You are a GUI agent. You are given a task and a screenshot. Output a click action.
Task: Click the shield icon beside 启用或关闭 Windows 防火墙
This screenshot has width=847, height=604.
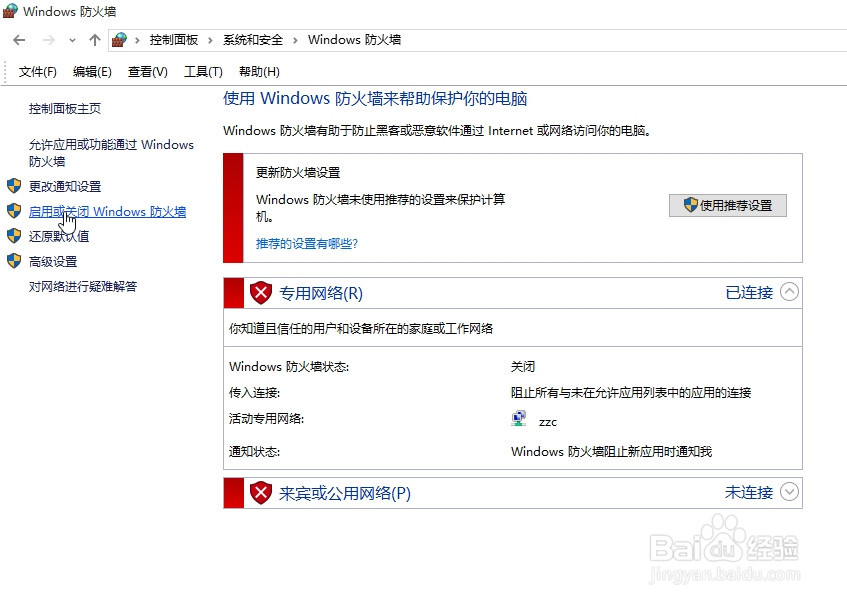click(15, 211)
